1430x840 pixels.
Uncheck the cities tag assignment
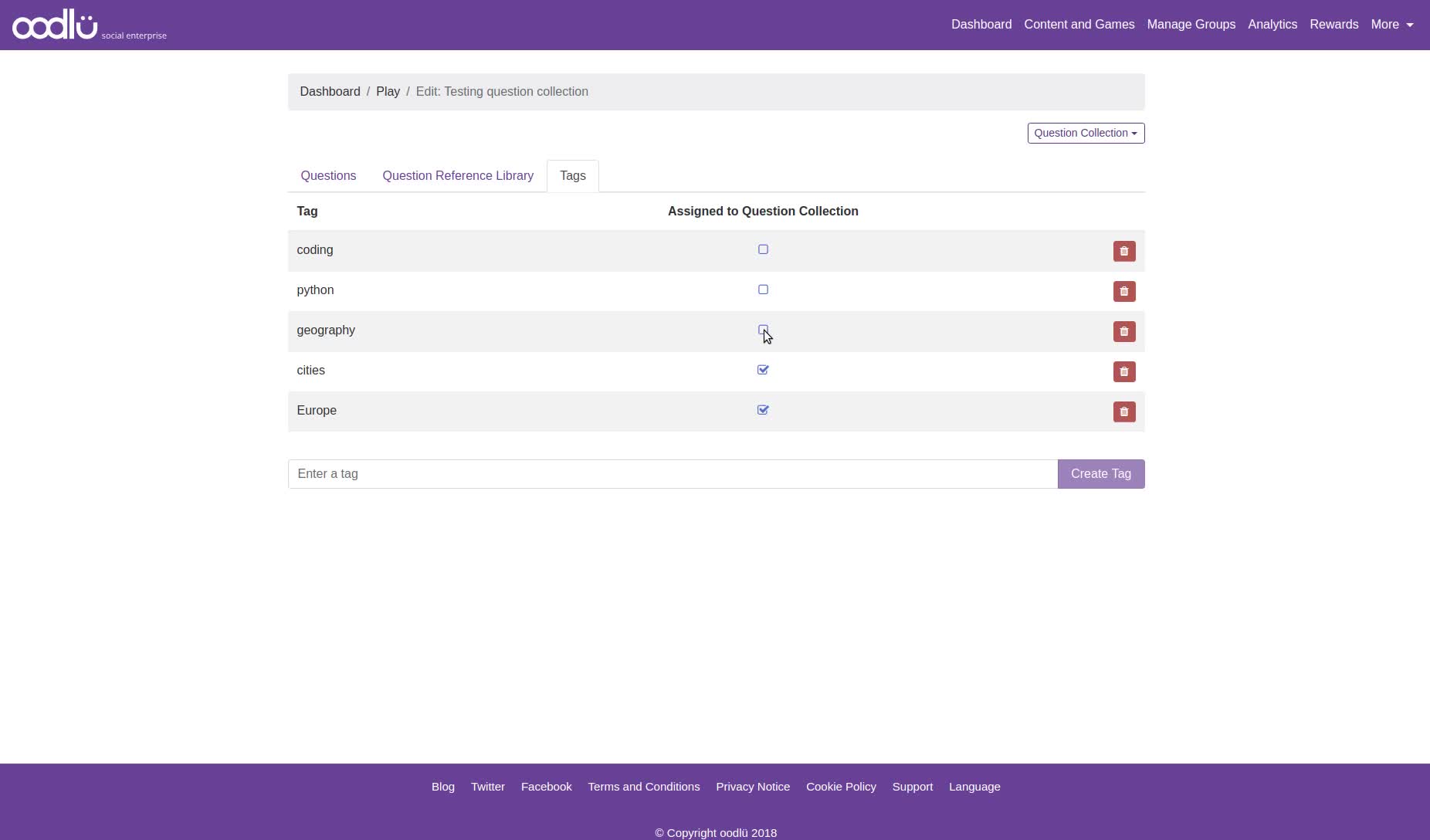coord(763,370)
